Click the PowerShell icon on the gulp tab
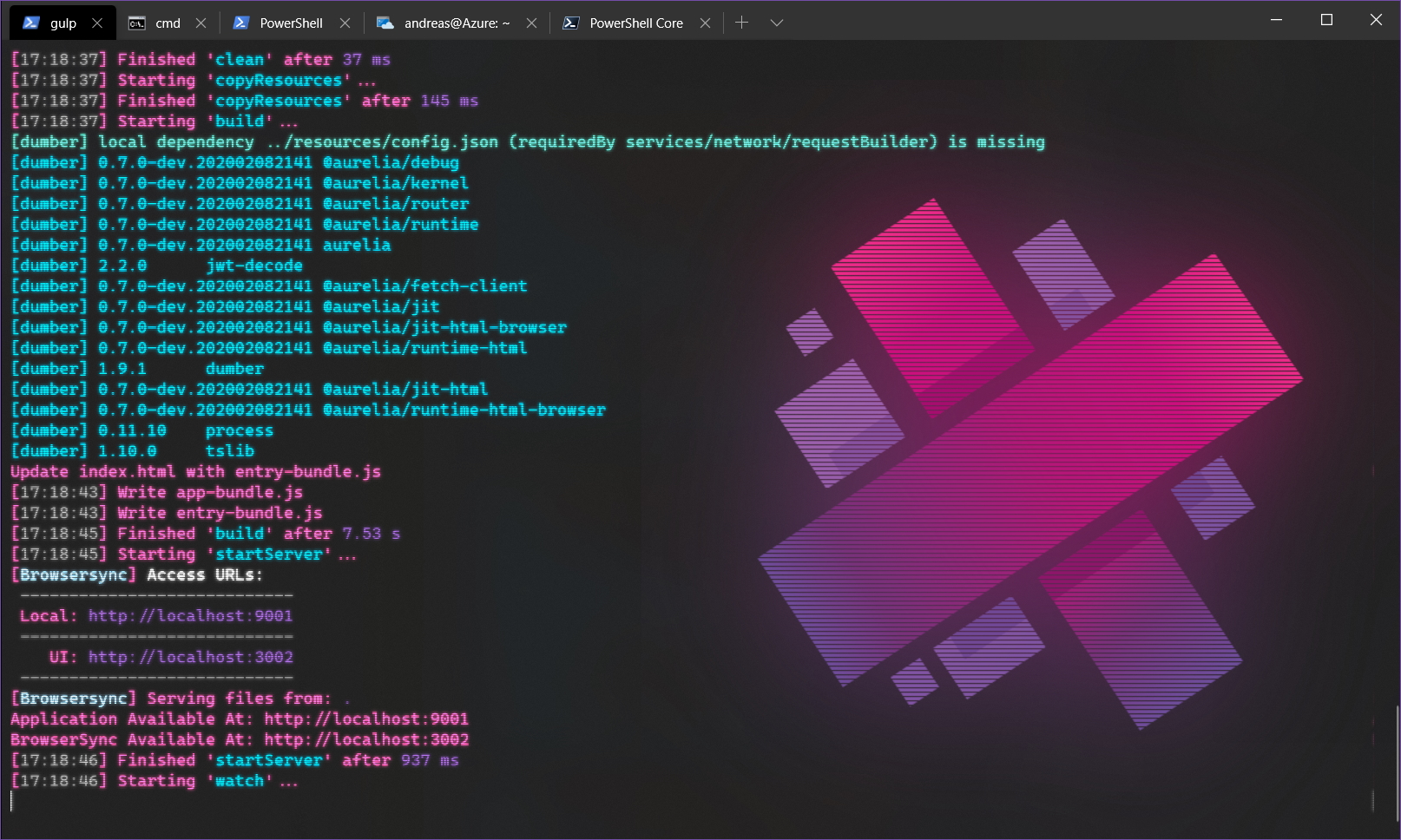 (30, 23)
